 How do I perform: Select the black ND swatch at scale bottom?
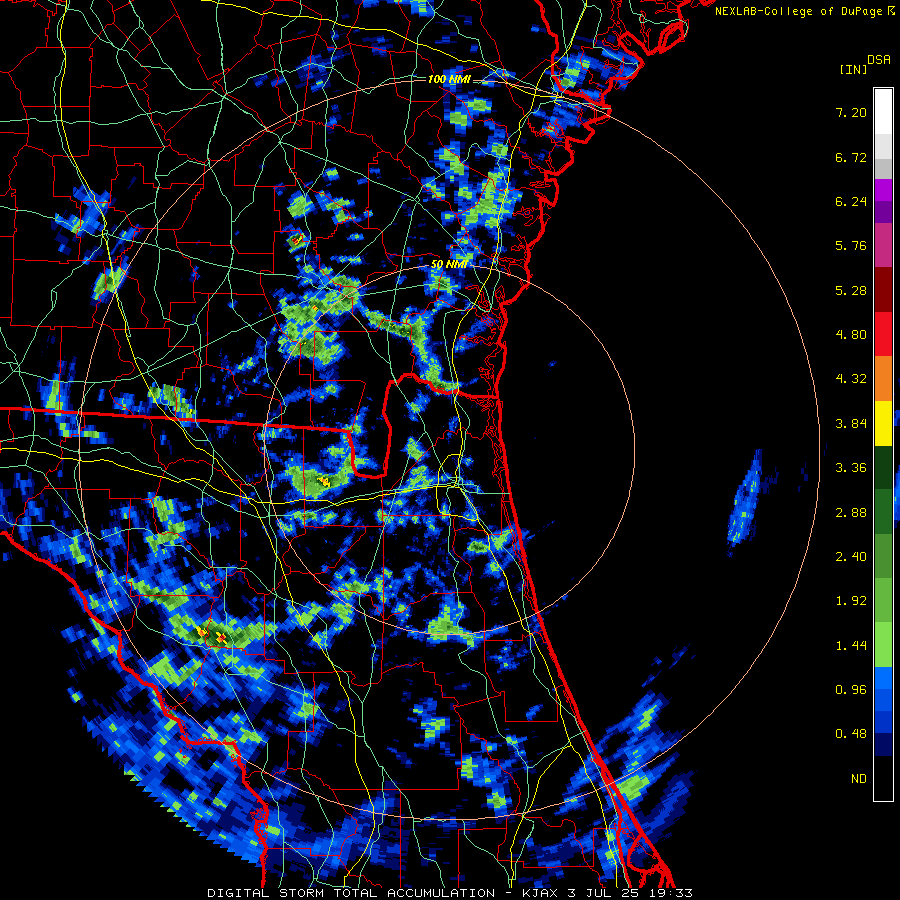883,779
